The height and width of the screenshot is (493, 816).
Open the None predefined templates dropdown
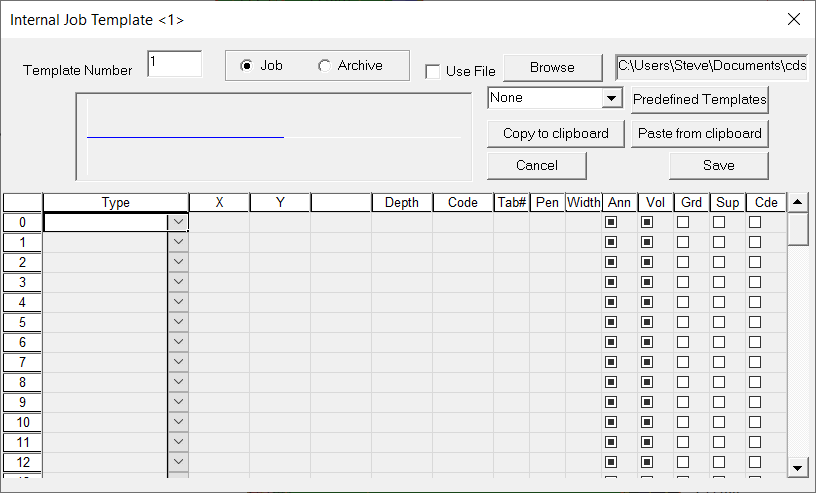click(x=611, y=99)
